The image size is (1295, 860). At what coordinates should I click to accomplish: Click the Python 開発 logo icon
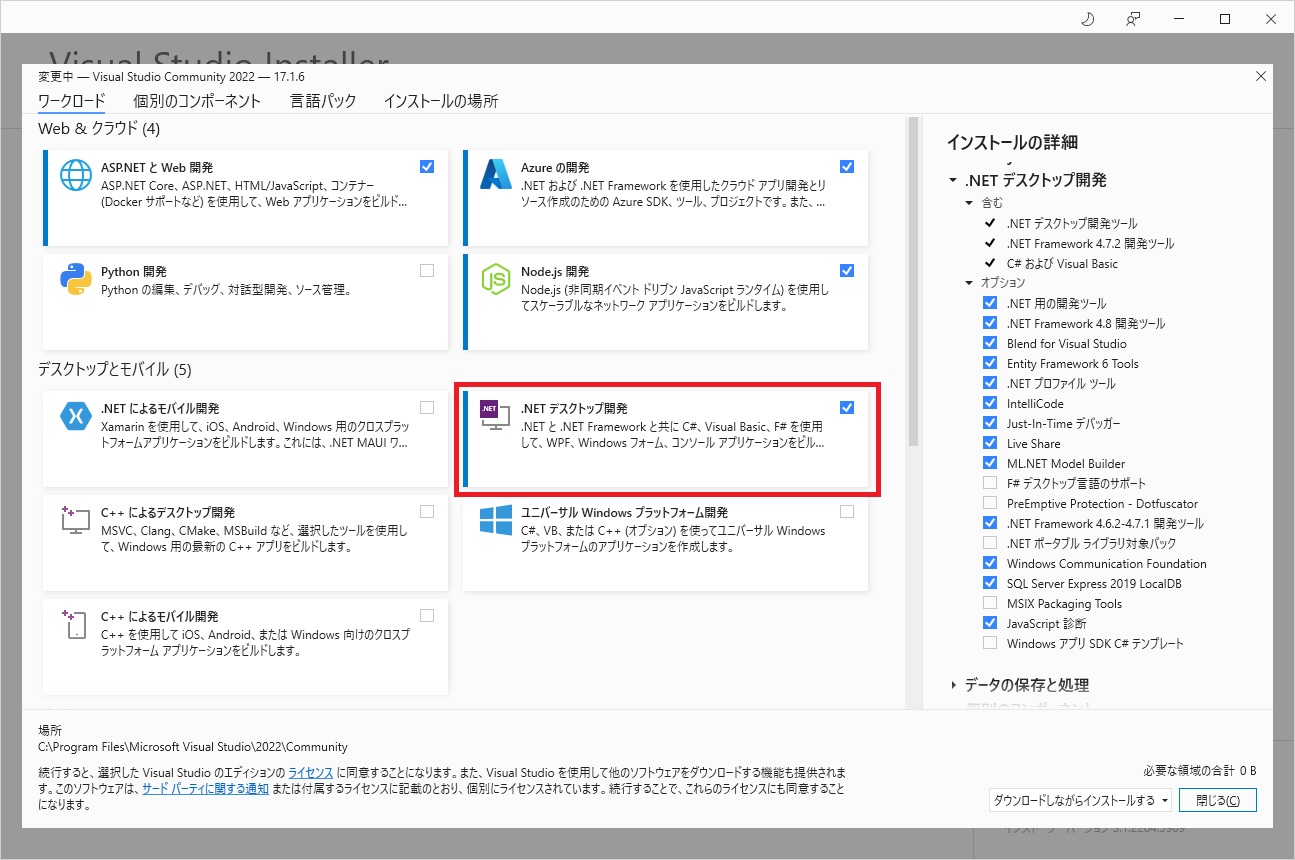(x=75, y=280)
